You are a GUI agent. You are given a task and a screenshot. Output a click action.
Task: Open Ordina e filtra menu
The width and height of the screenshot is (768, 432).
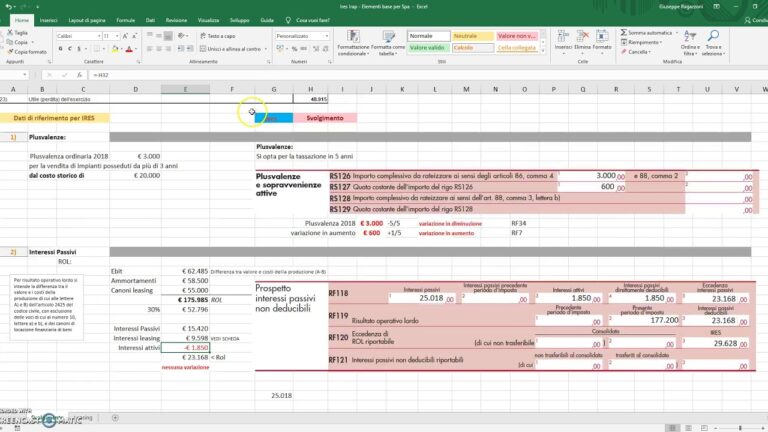690,43
